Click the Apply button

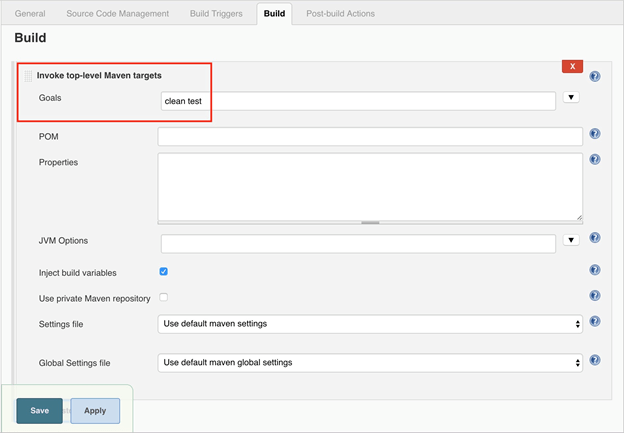coord(95,411)
